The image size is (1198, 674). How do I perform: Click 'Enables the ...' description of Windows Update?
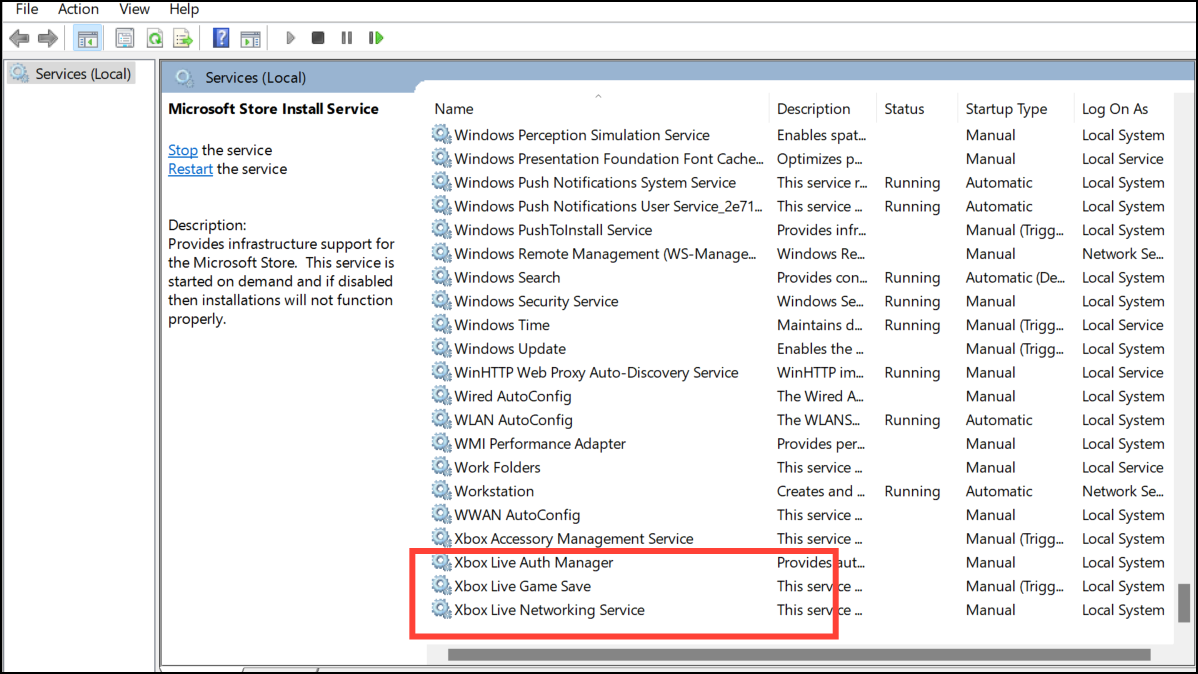click(x=820, y=348)
